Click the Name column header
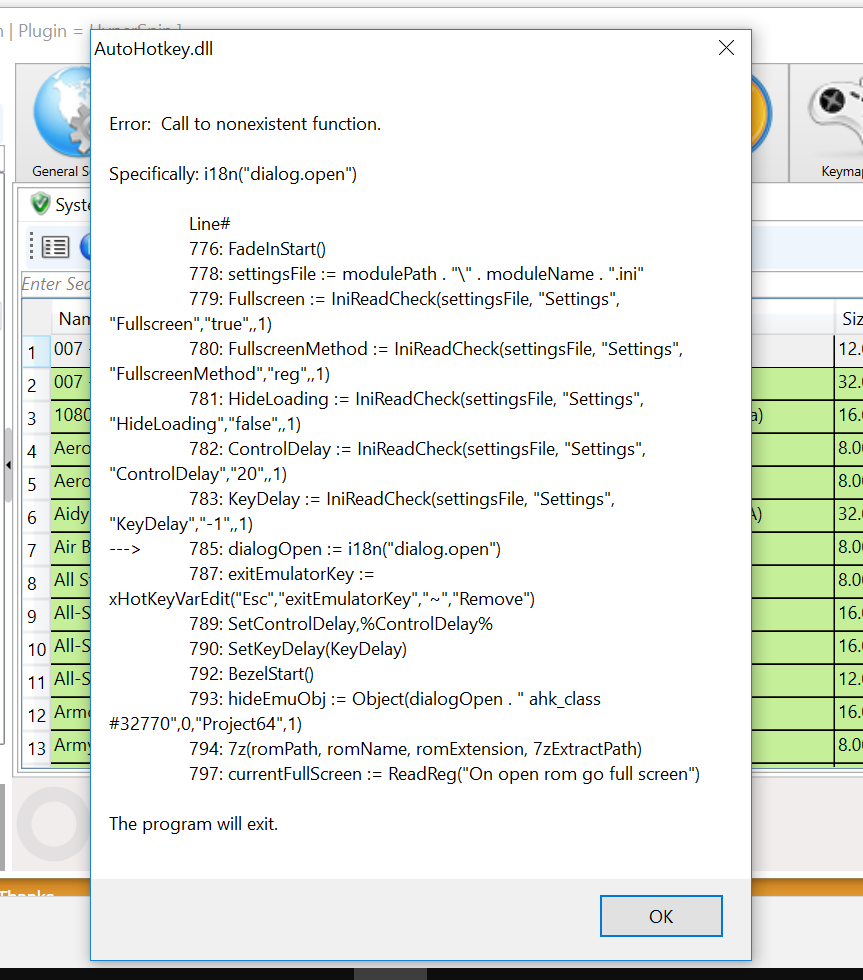863x980 pixels. coord(71,318)
